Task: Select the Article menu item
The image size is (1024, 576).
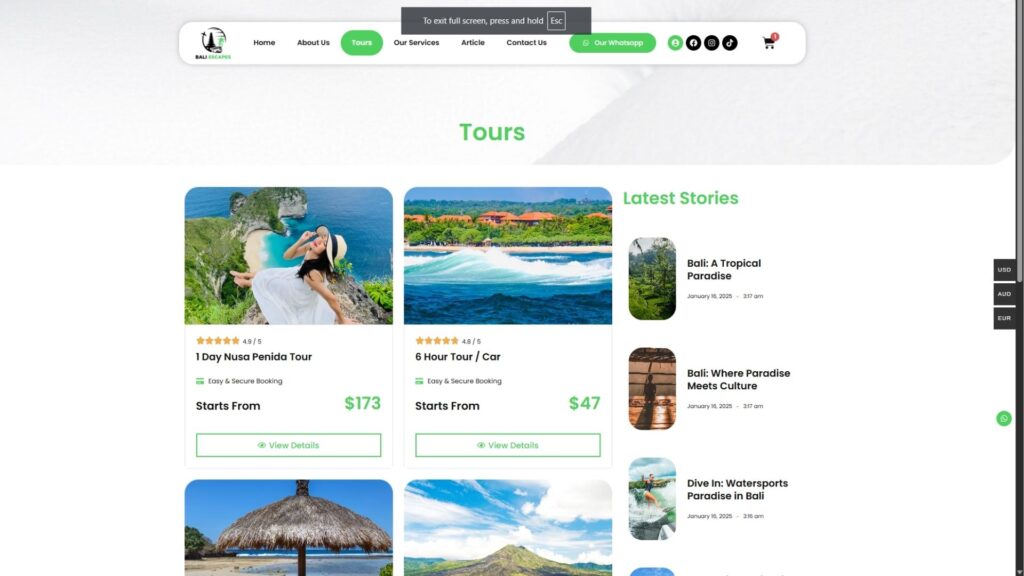Action: [473, 43]
